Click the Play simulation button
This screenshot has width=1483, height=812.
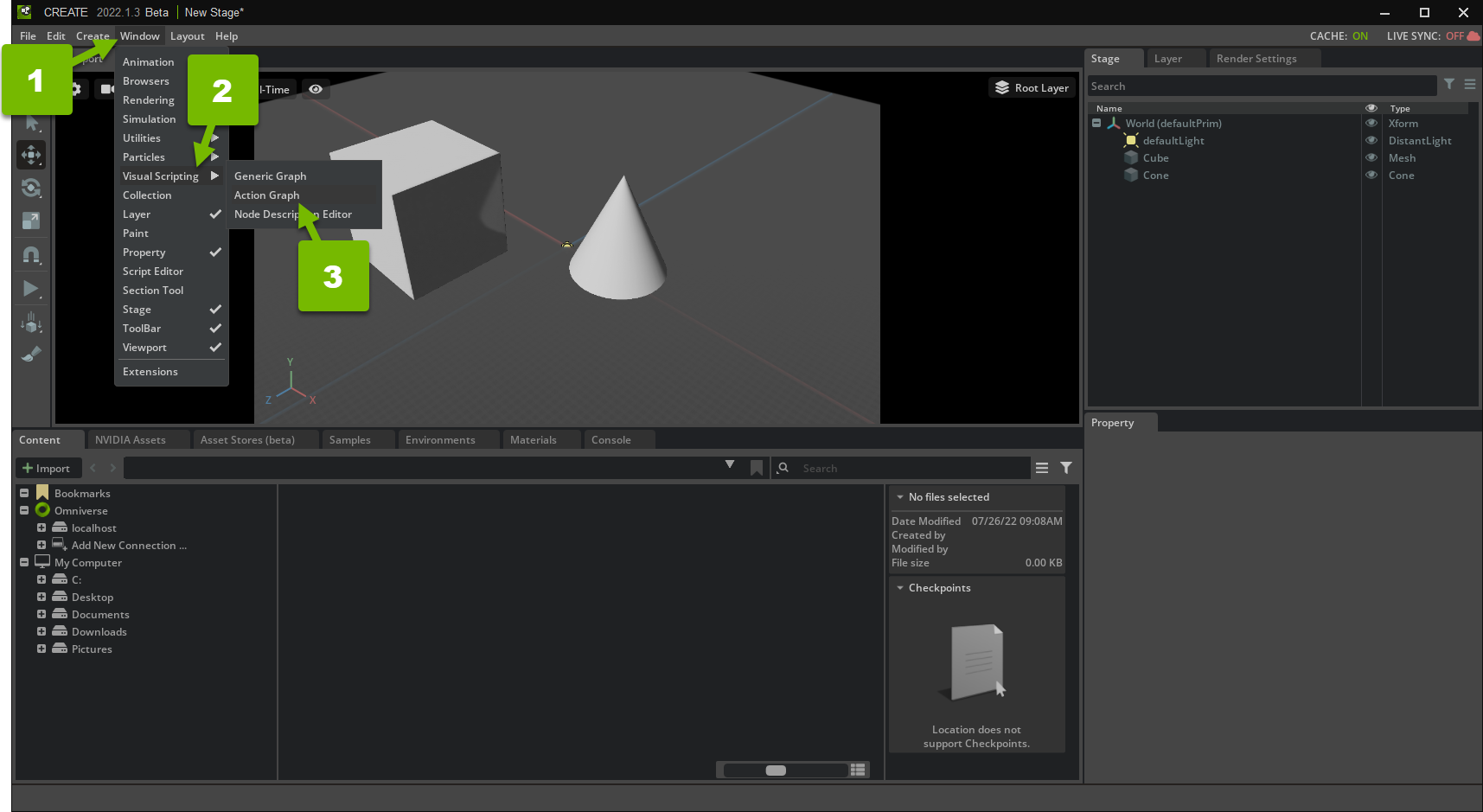click(31, 289)
